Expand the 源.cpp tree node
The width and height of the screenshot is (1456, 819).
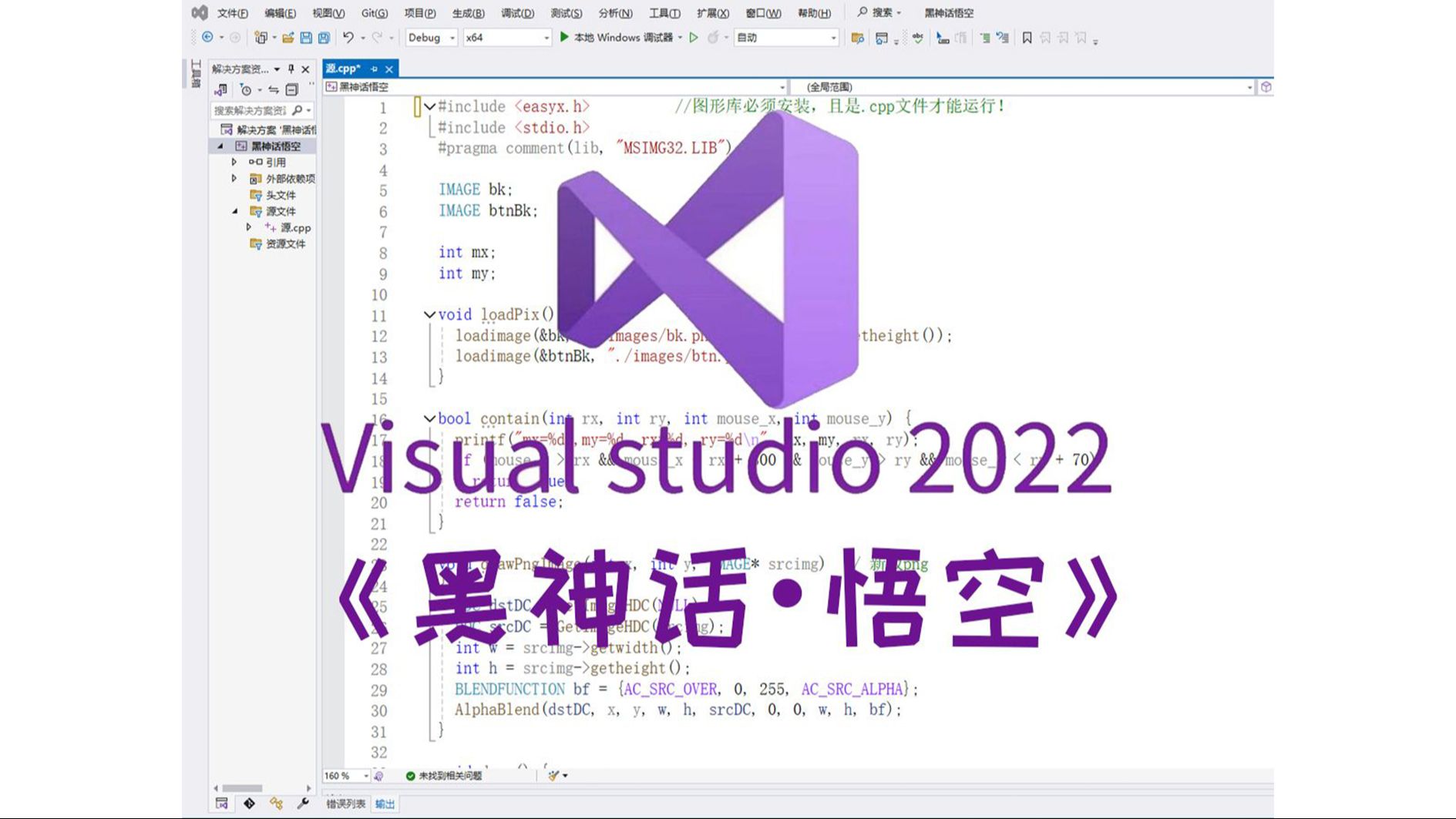(248, 227)
